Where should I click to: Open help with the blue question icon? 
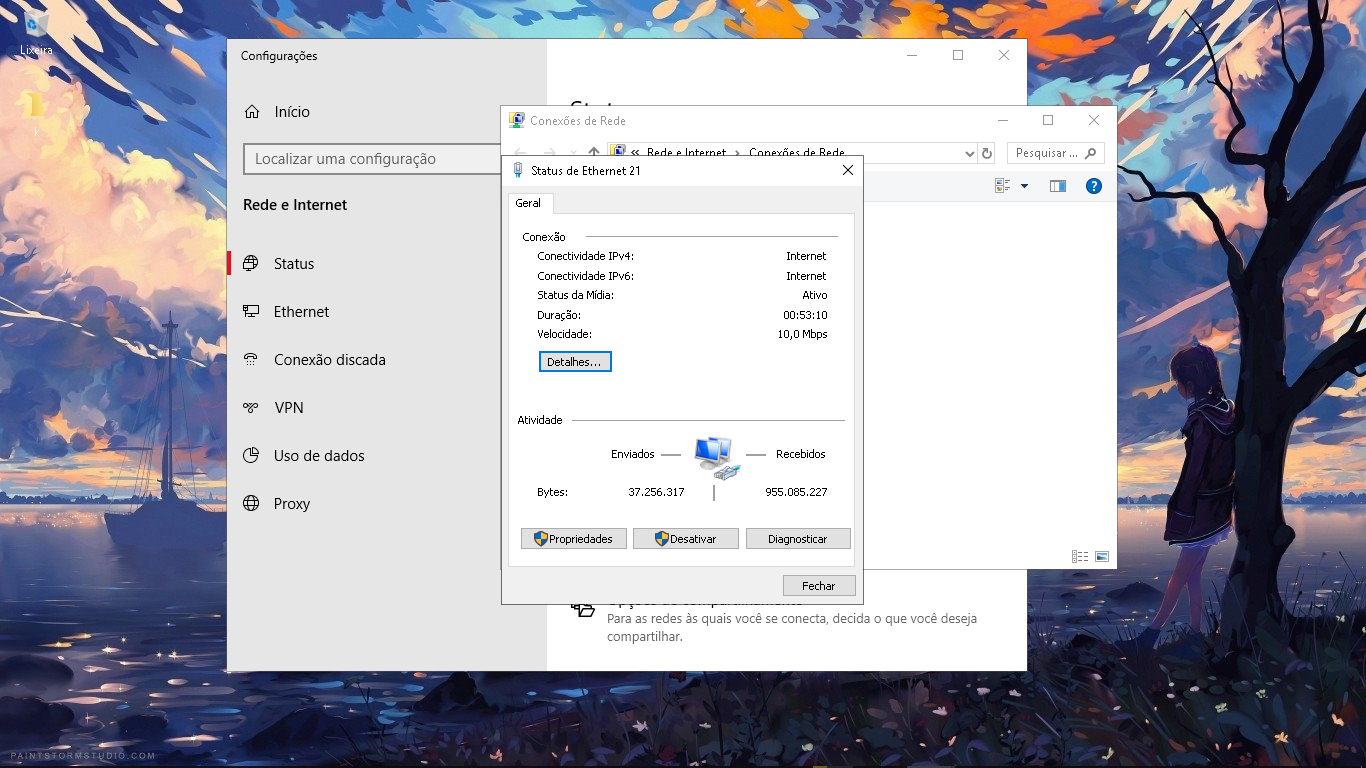(x=1094, y=186)
